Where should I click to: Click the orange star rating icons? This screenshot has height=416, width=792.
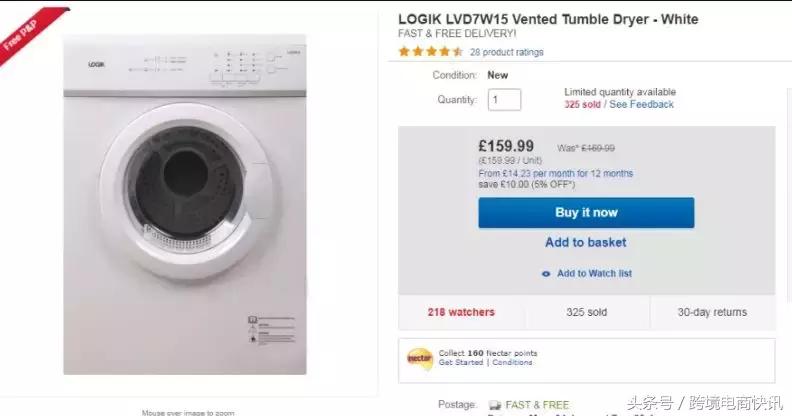[x=430, y=52]
